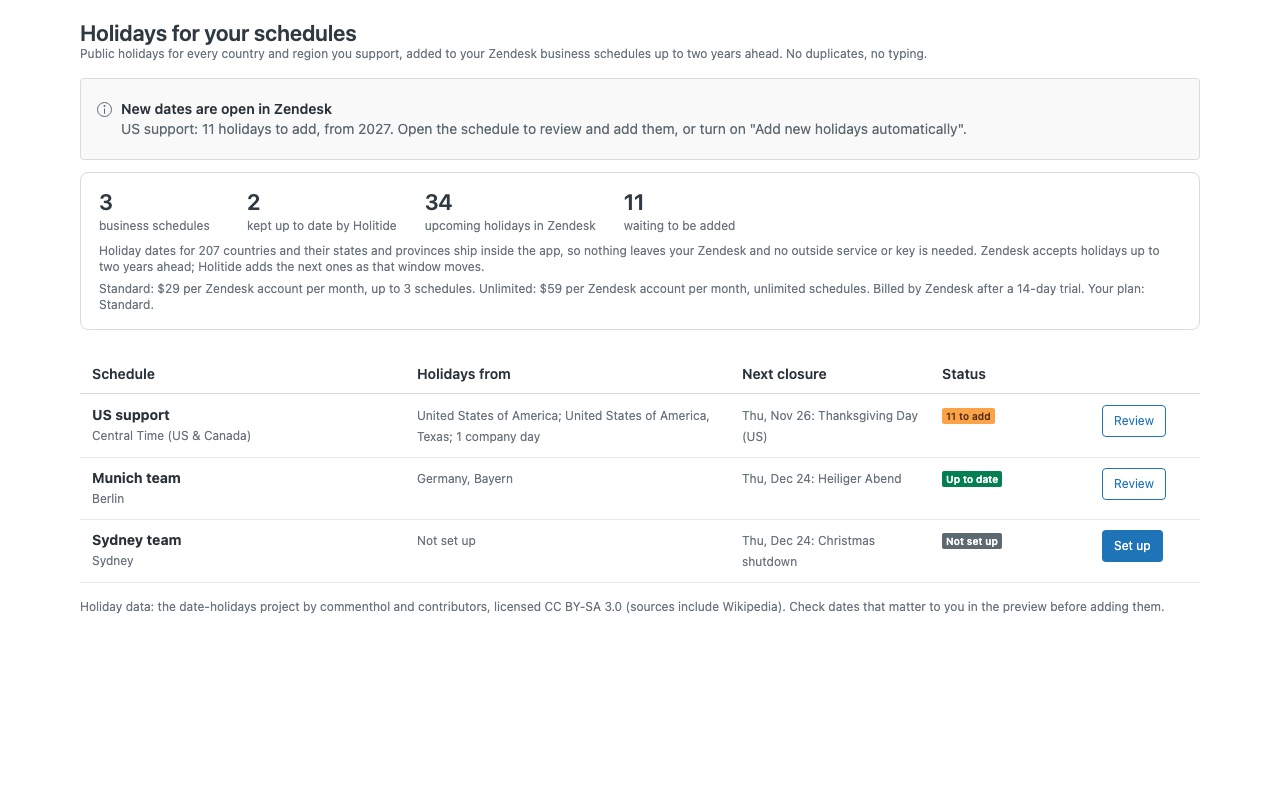The image size is (1280, 800).
Task: Select the "US support" schedule name
Action: pyautogui.click(x=131, y=415)
